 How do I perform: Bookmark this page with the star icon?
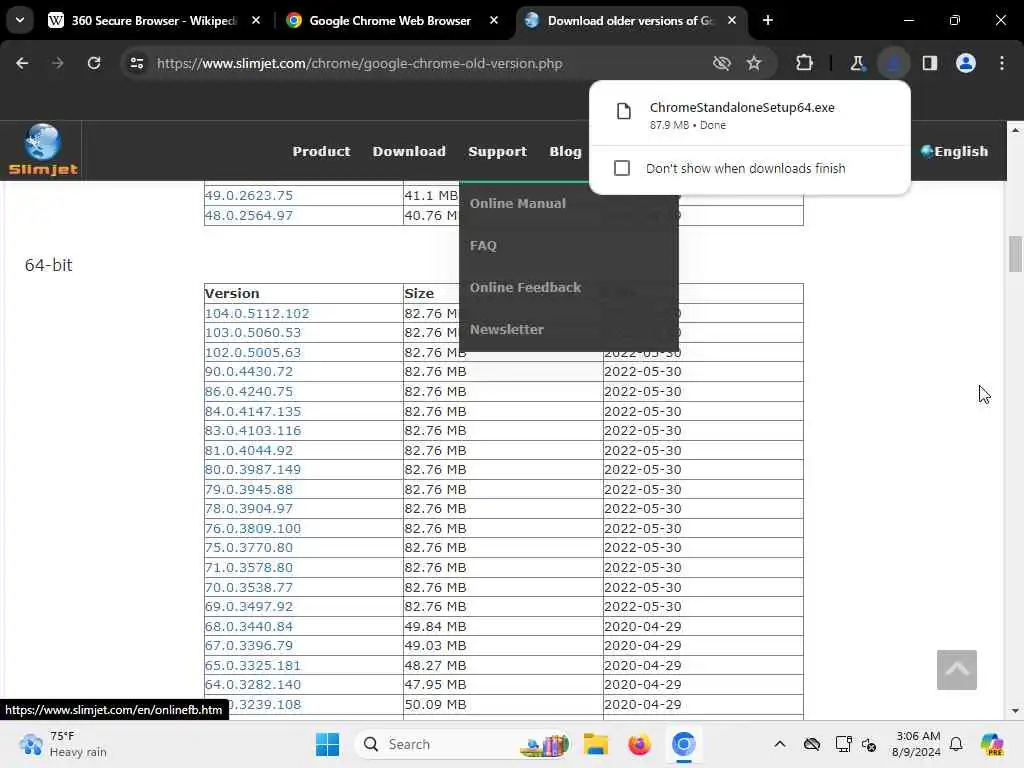[x=754, y=63]
